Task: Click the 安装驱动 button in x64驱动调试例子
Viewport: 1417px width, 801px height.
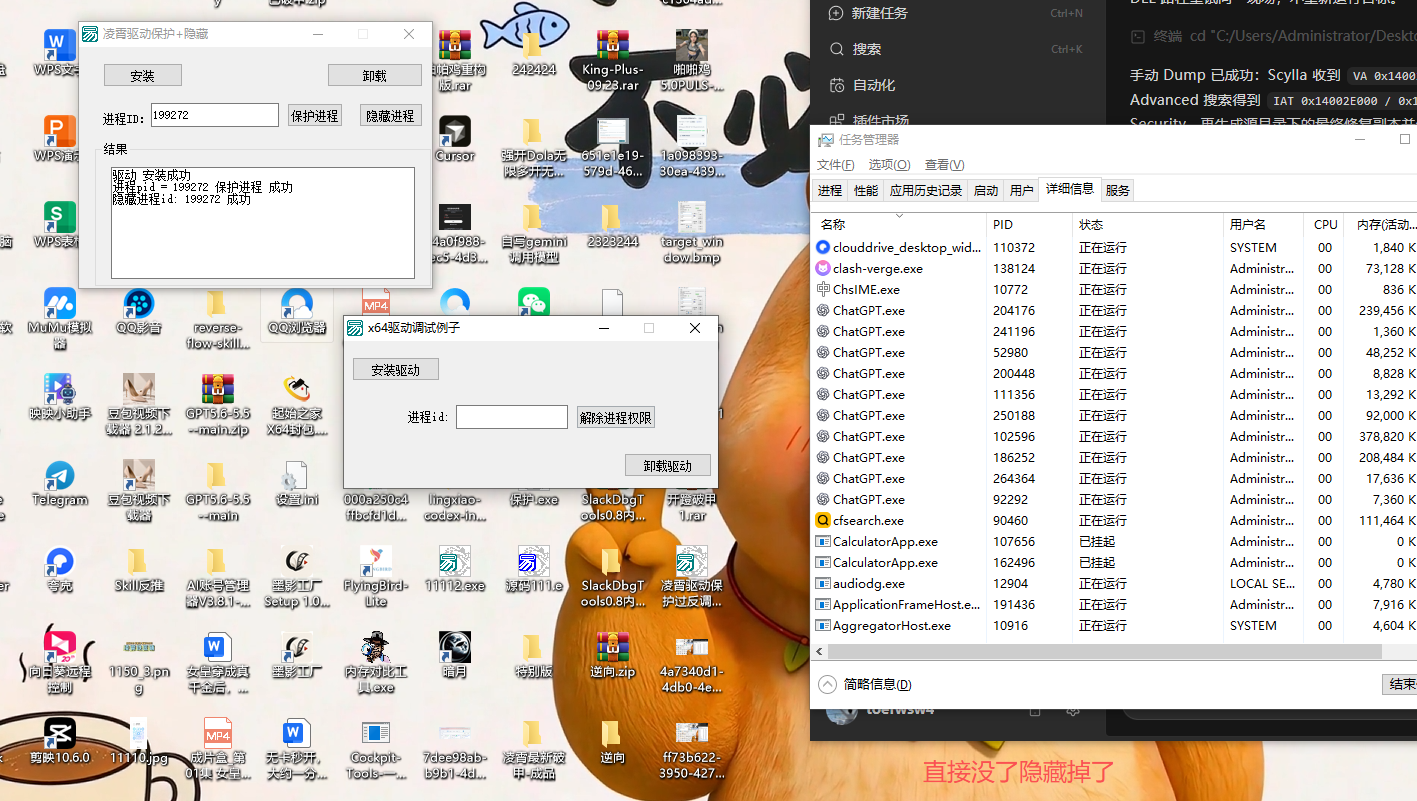Action: [x=396, y=369]
